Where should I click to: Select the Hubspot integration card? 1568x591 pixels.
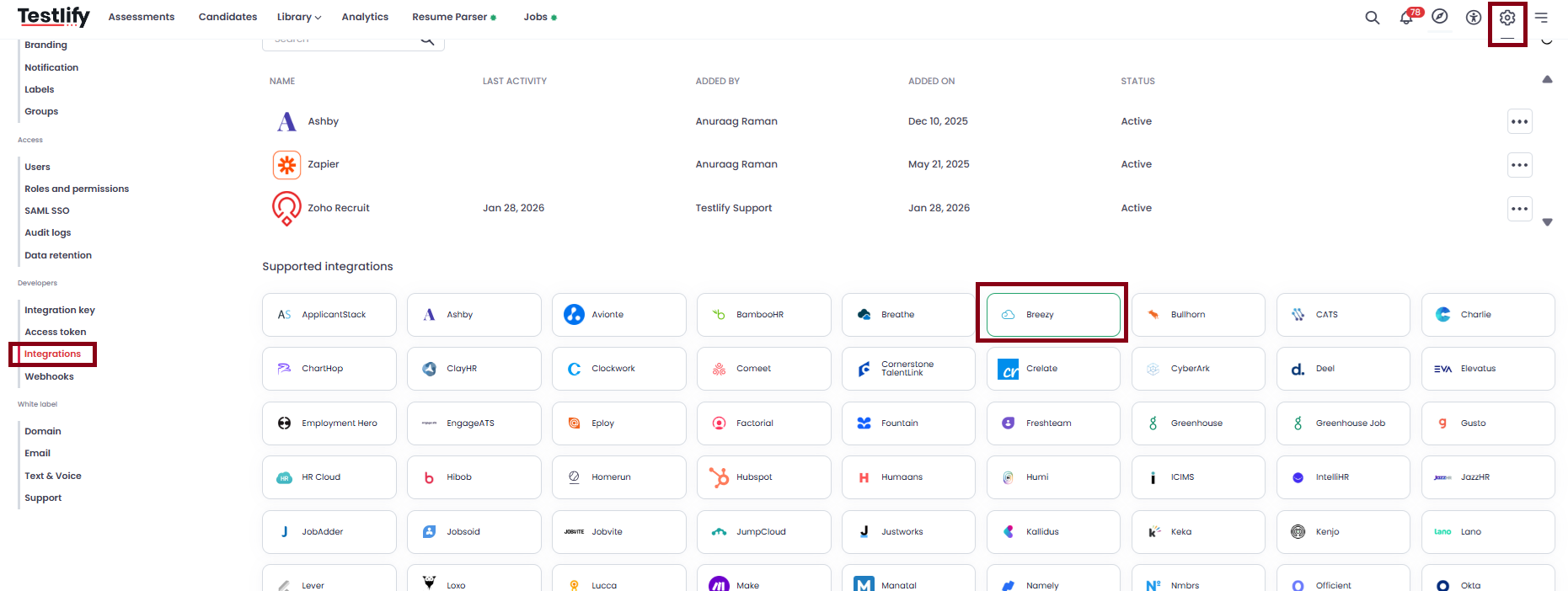(x=764, y=477)
